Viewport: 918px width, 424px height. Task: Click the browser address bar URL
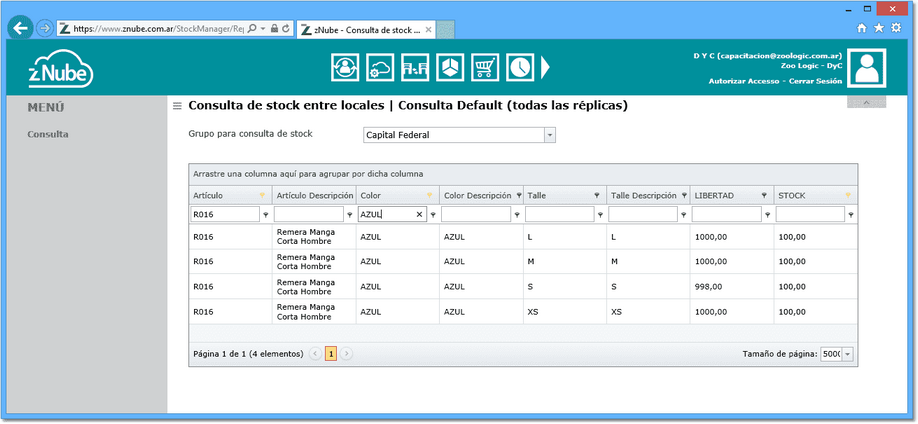click(x=159, y=28)
